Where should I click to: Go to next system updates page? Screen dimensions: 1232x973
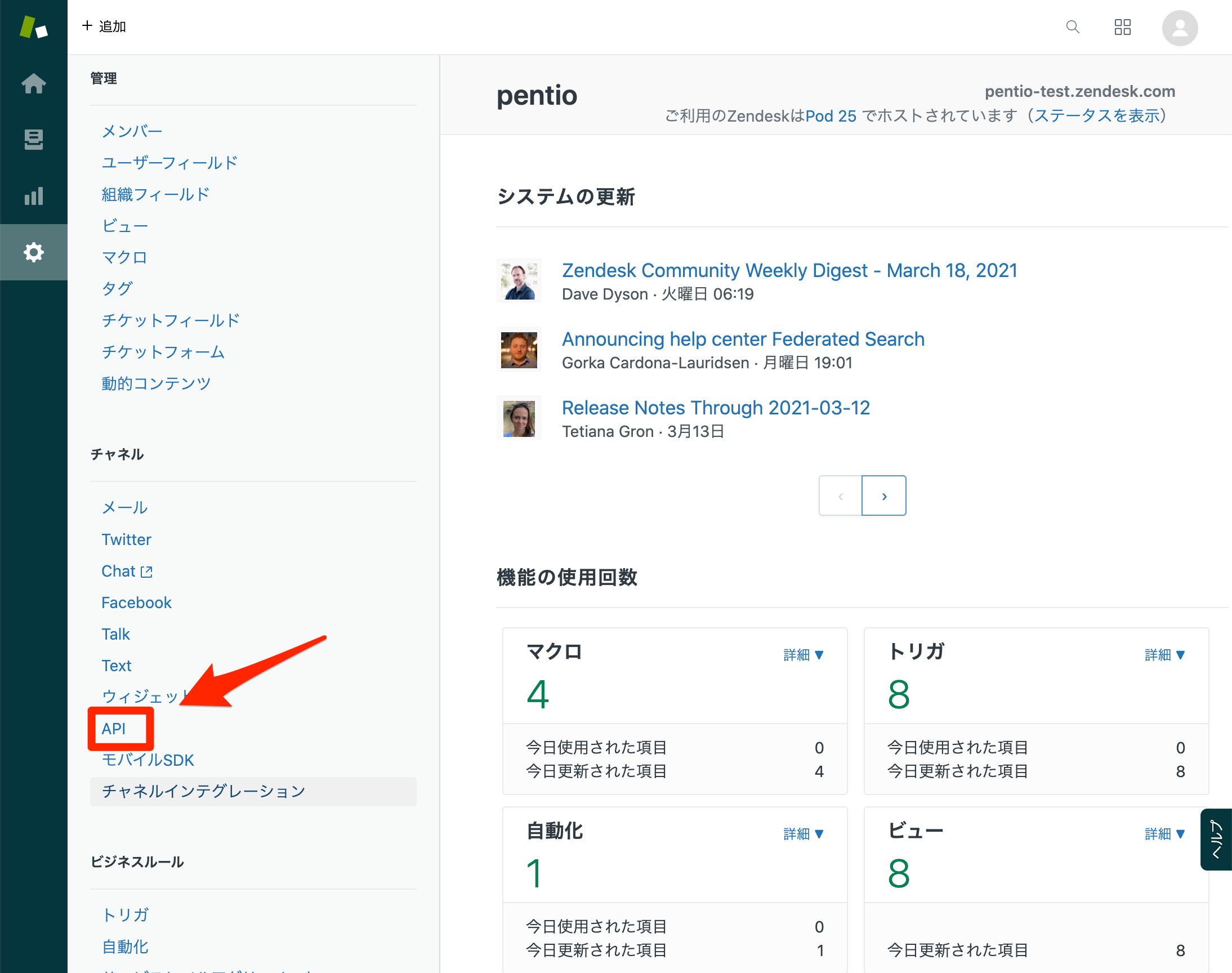tap(883, 496)
